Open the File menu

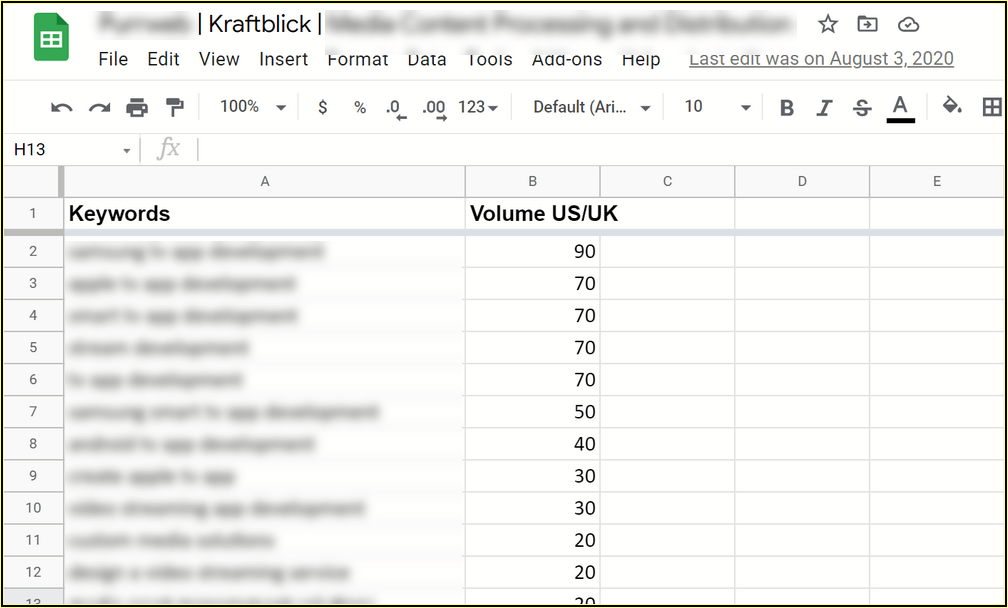tap(113, 59)
